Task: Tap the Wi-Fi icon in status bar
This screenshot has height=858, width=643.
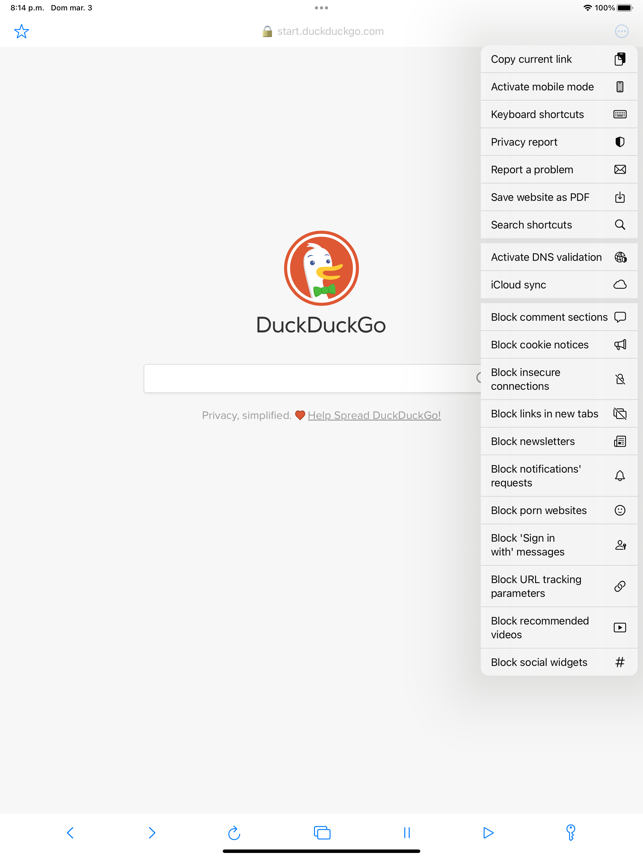Action: pyautogui.click(x=588, y=8)
